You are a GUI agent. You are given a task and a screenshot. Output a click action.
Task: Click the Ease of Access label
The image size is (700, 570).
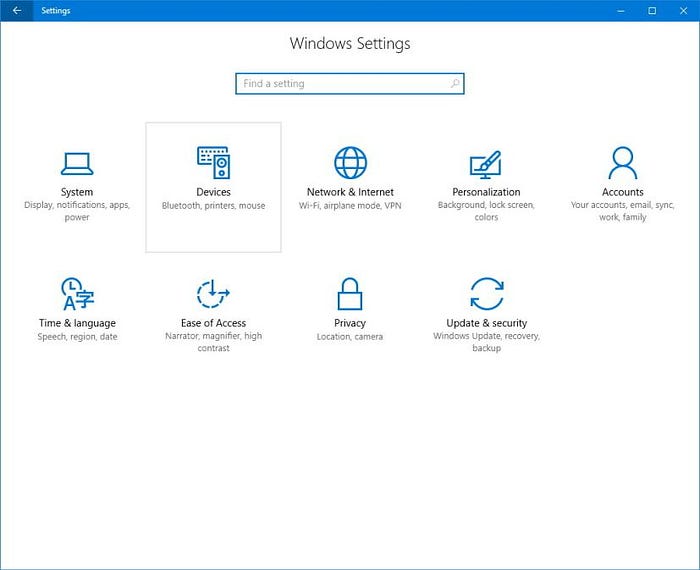(213, 323)
